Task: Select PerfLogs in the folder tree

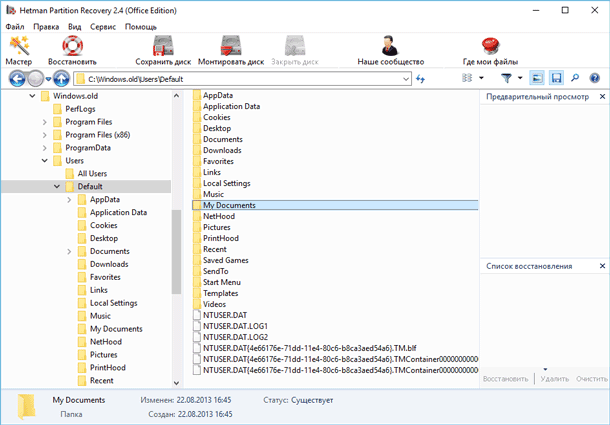Action: 74,109
